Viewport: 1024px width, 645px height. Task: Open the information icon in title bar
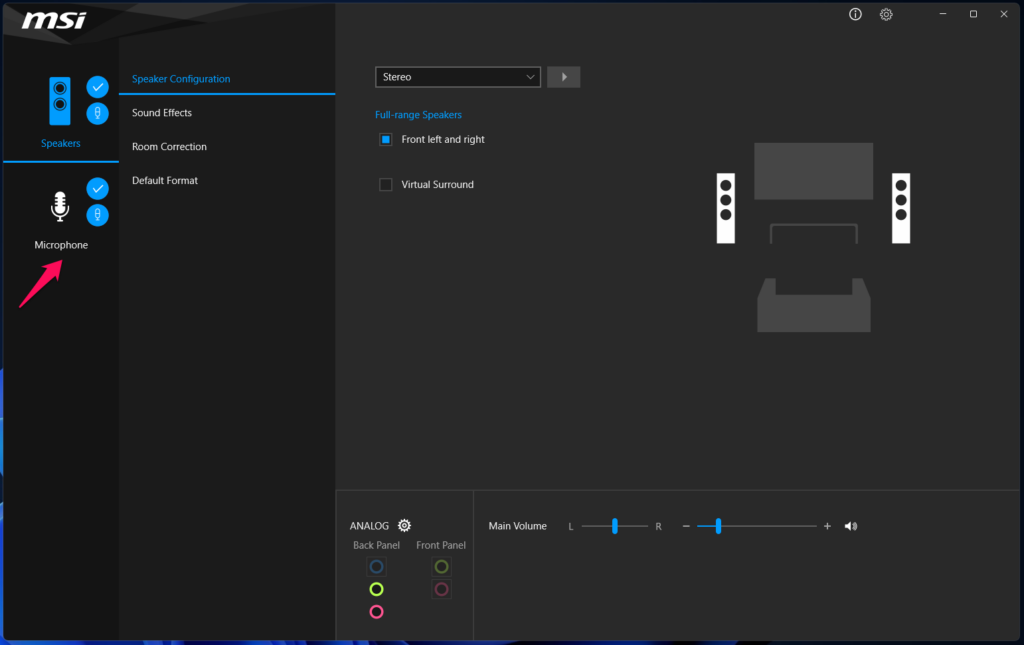point(855,15)
